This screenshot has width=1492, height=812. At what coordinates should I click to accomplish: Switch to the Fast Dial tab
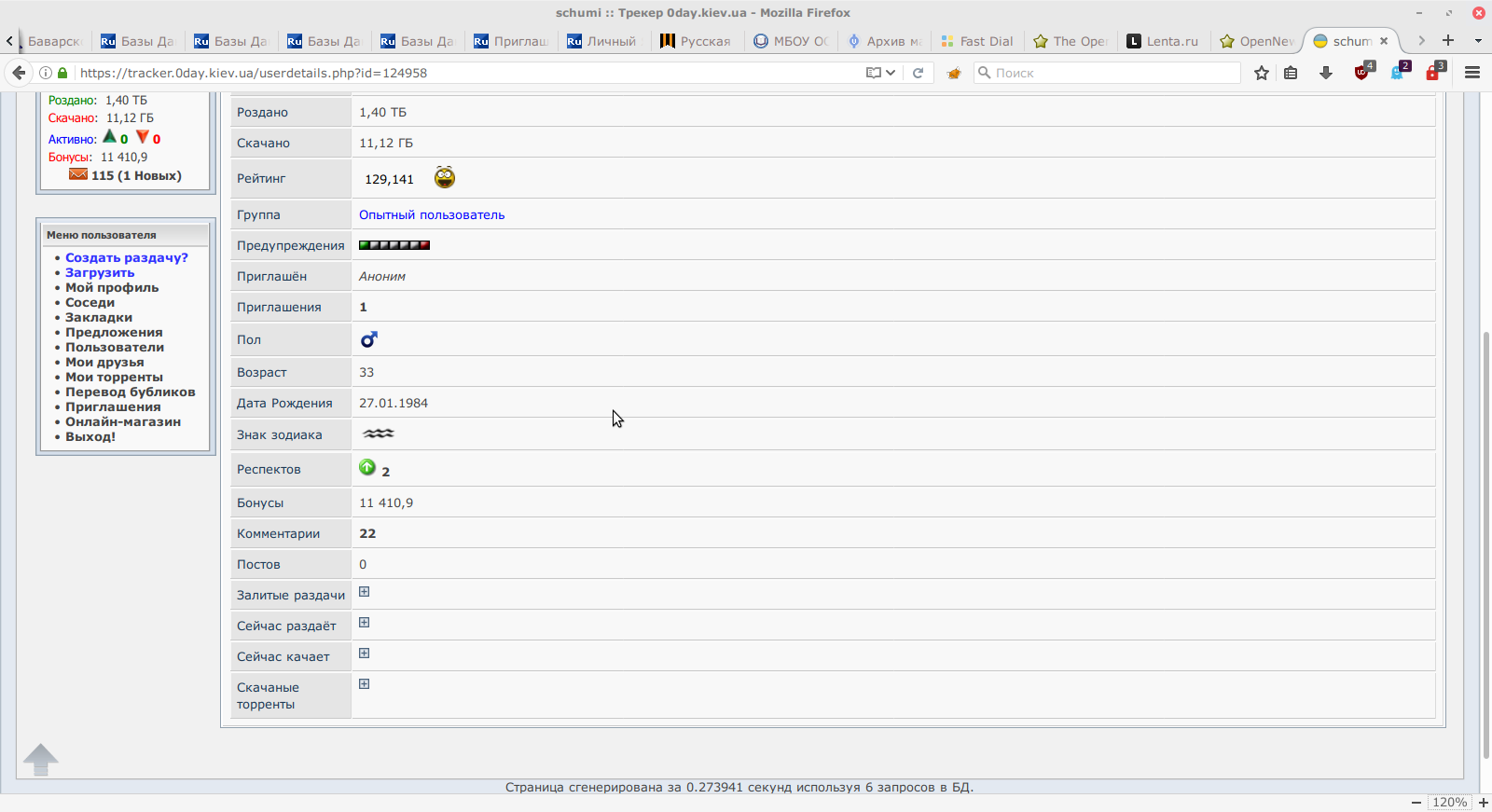click(x=977, y=41)
